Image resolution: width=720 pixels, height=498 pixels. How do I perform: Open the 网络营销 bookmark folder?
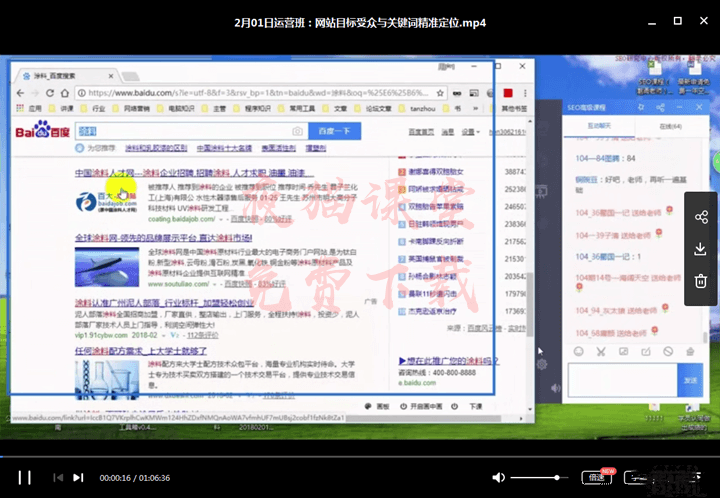coord(131,108)
